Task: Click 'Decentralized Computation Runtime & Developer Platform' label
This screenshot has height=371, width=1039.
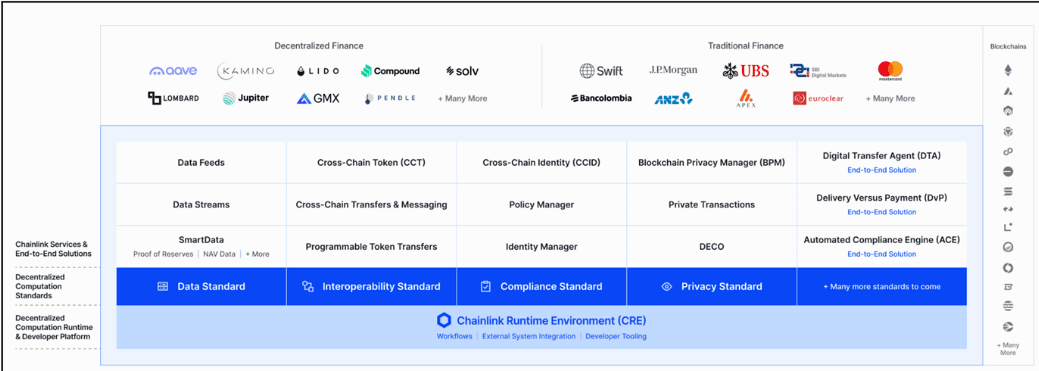Action: pyautogui.click(x=54, y=327)
